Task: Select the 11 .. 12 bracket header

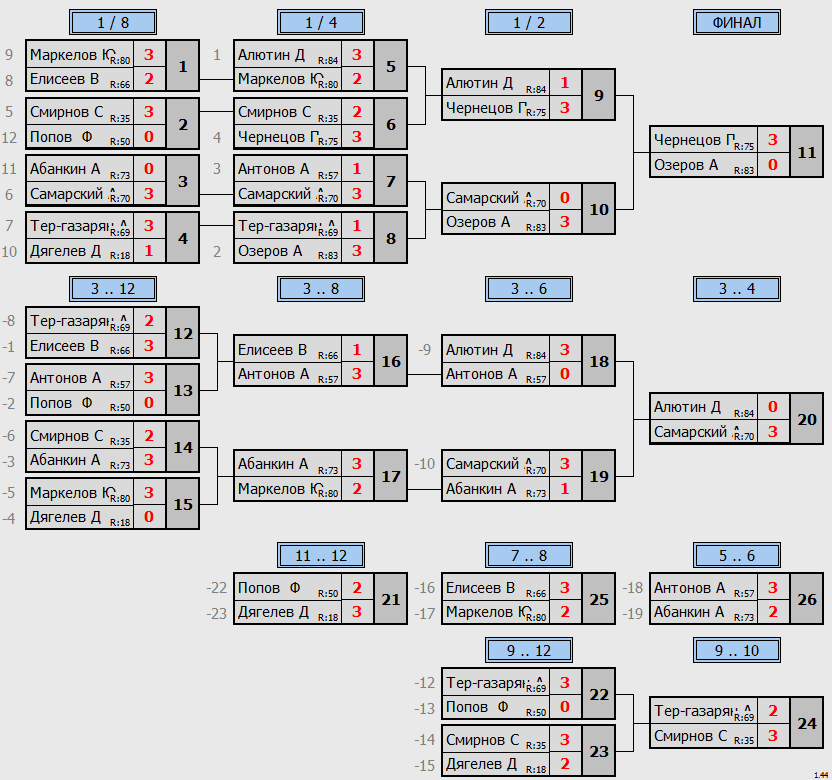Action: (320, 556)
